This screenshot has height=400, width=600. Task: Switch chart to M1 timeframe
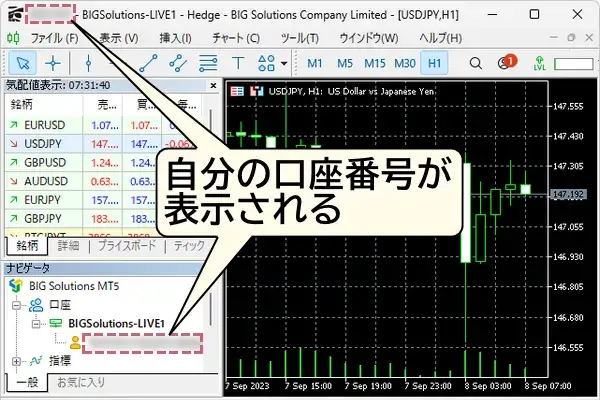[x=315, y=63]
